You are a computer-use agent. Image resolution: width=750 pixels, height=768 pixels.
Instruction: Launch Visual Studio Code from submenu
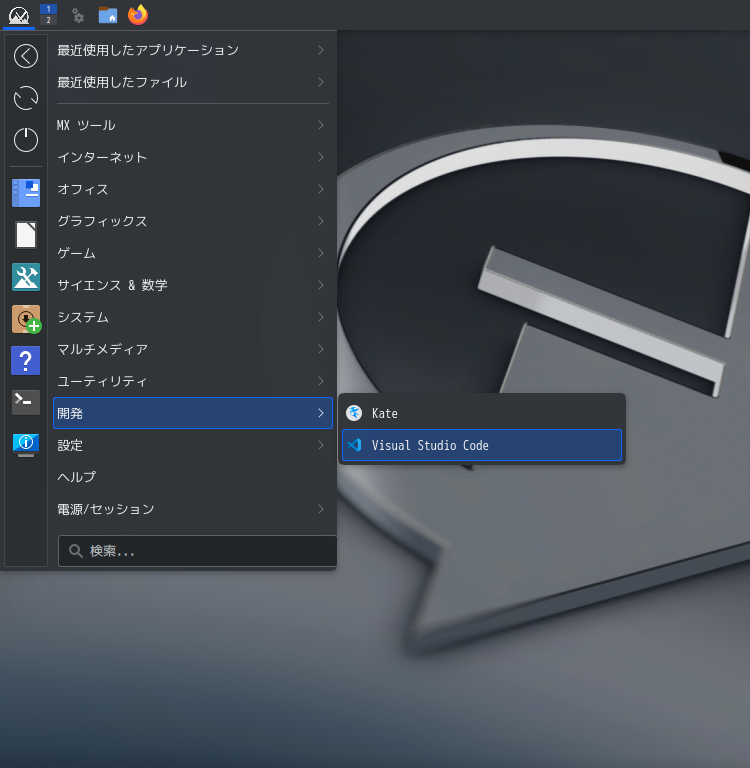click(x=482, y=445)
